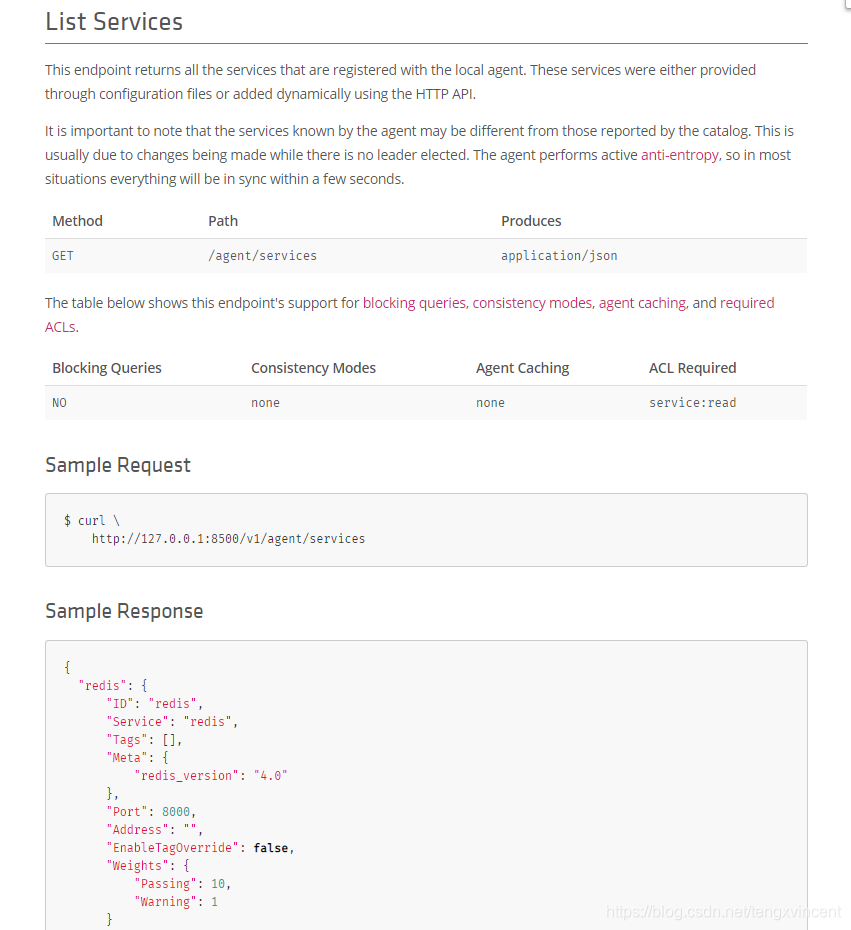851x930 pixels.
Task: Follow the blocking queries link
Action: click(x=414, y=303)
